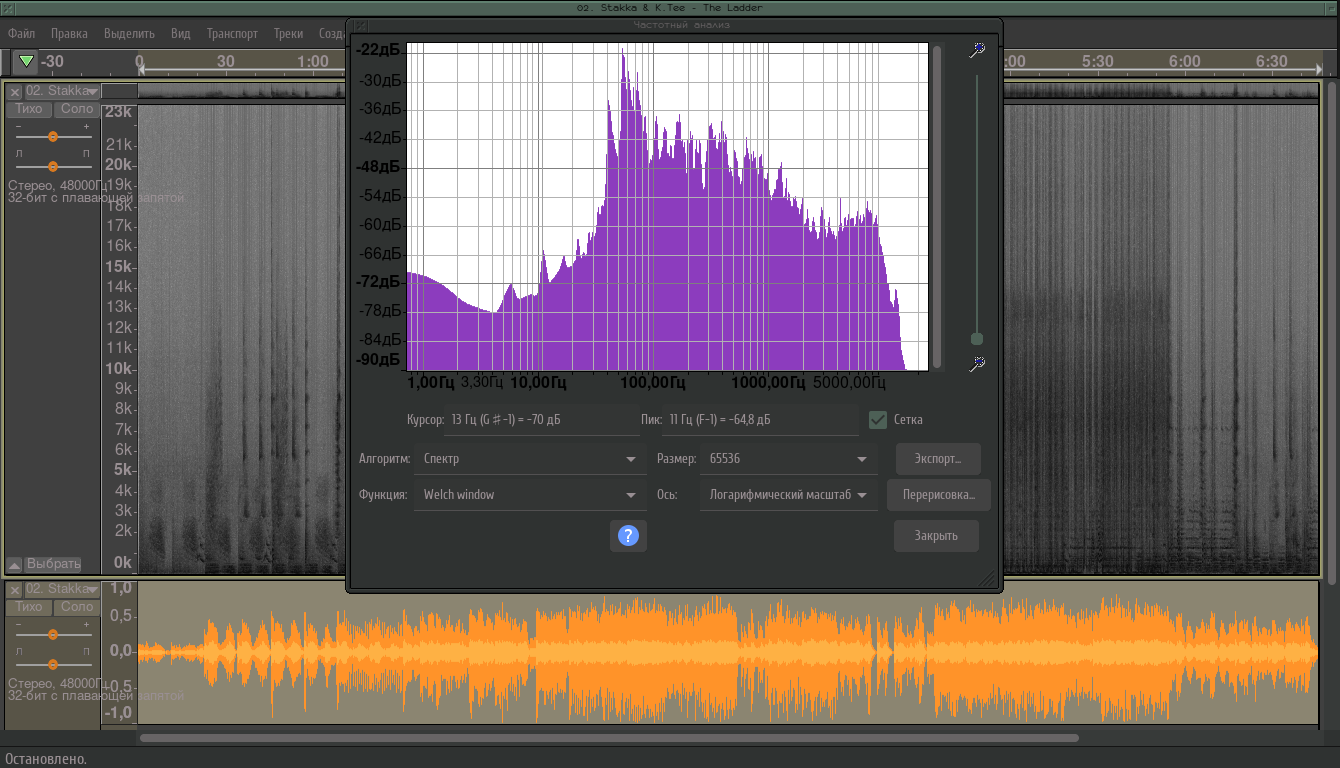The height and width of the screenshot is (768, 1340).
Task: Adjust the waveform track gain slider knob
Action: 53,634
